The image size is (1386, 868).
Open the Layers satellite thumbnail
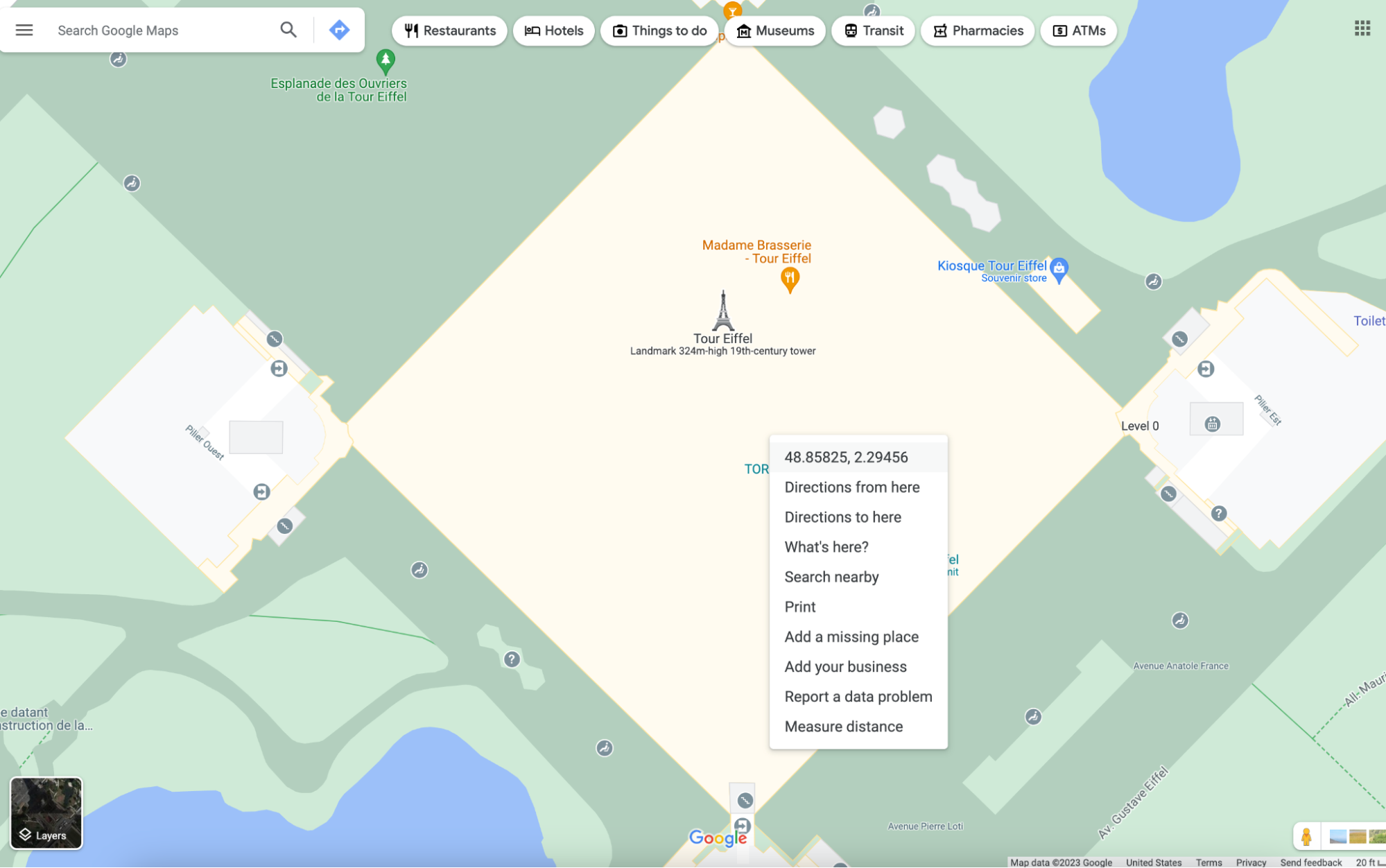(x=46, y=813)
